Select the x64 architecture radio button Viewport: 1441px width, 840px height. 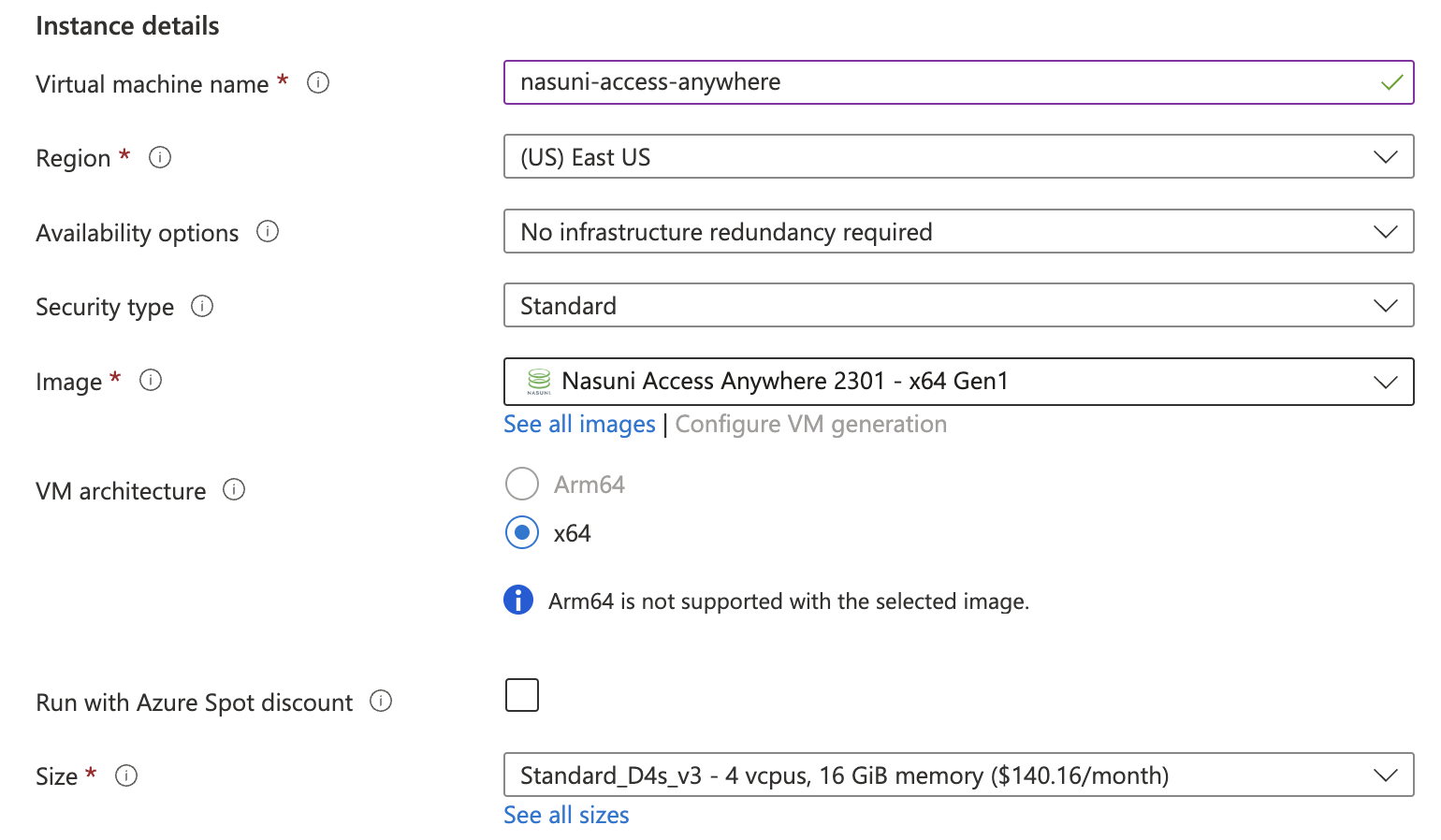522,533
